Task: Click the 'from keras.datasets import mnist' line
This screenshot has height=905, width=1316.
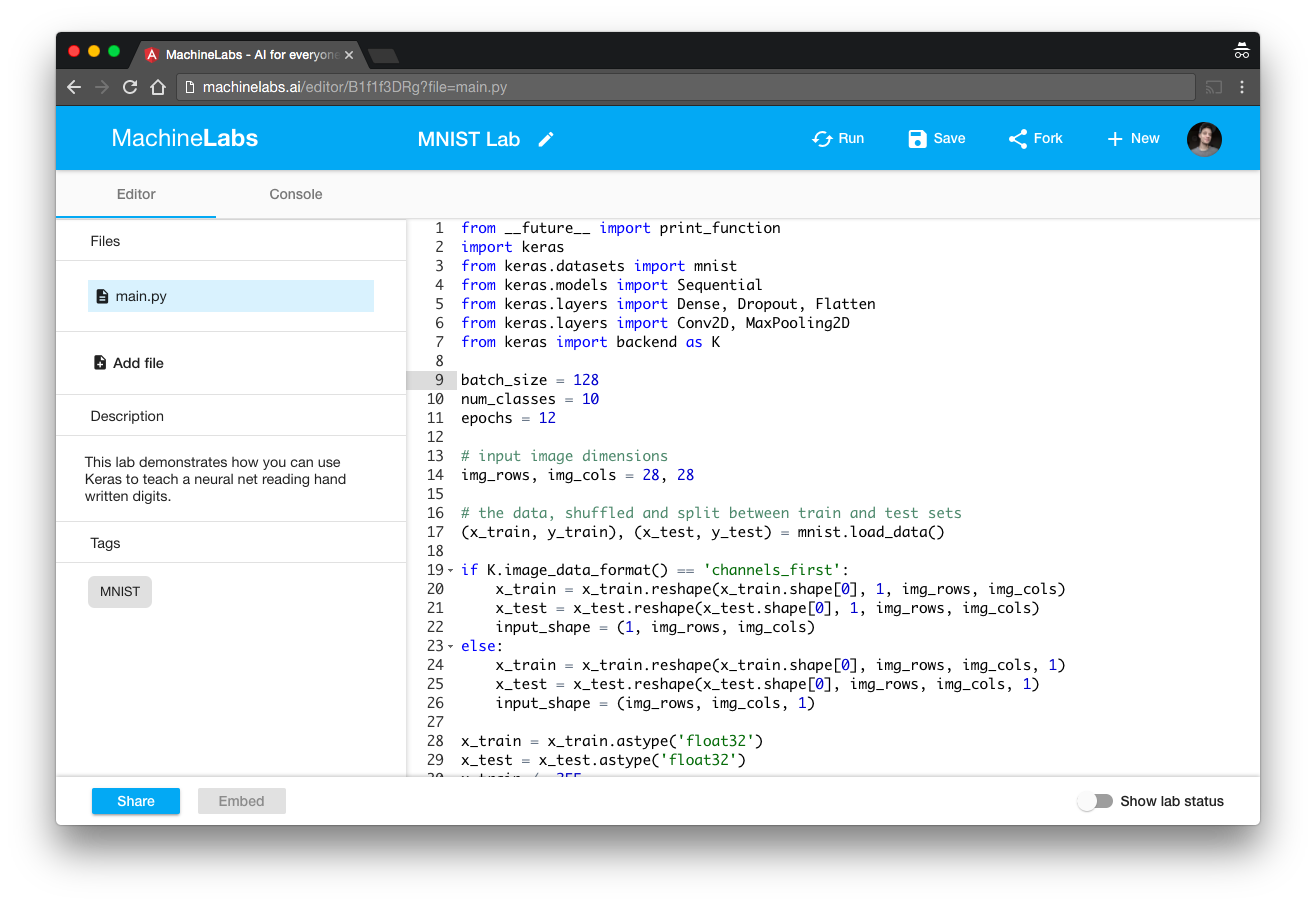Action: [599, 266]
